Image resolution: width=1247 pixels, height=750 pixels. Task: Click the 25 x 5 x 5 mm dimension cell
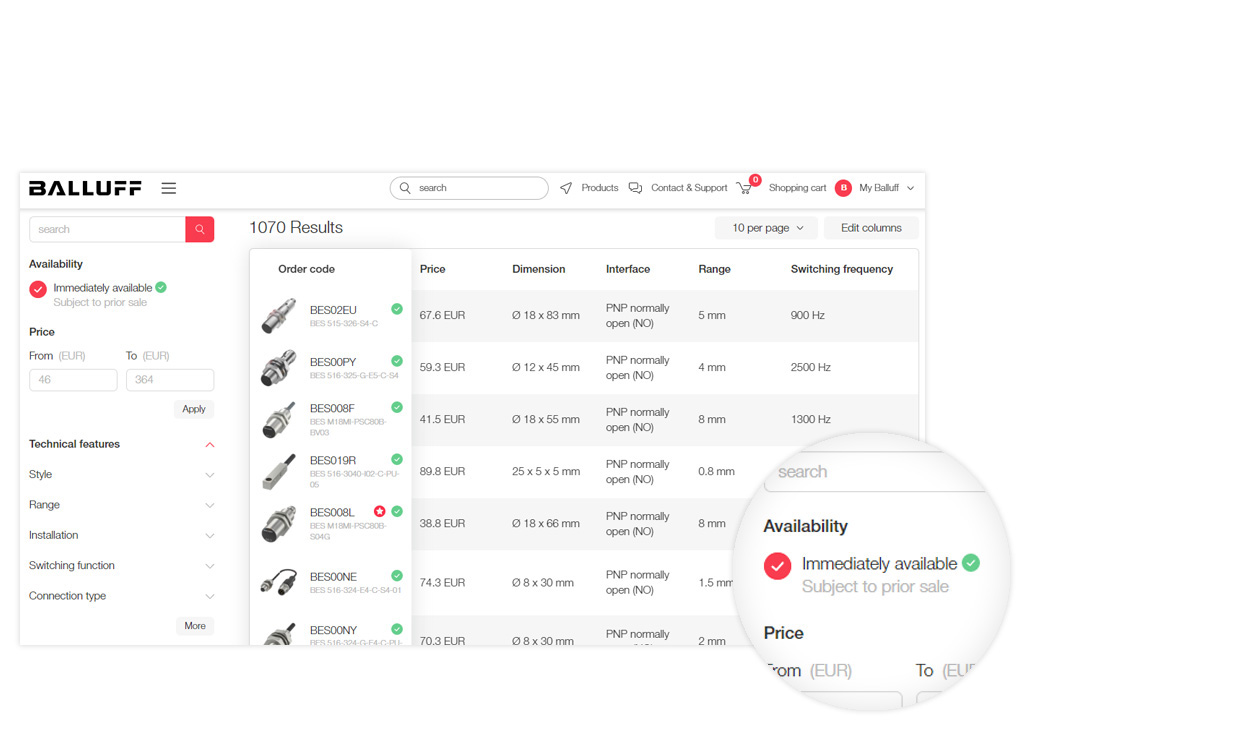[545, 471]
